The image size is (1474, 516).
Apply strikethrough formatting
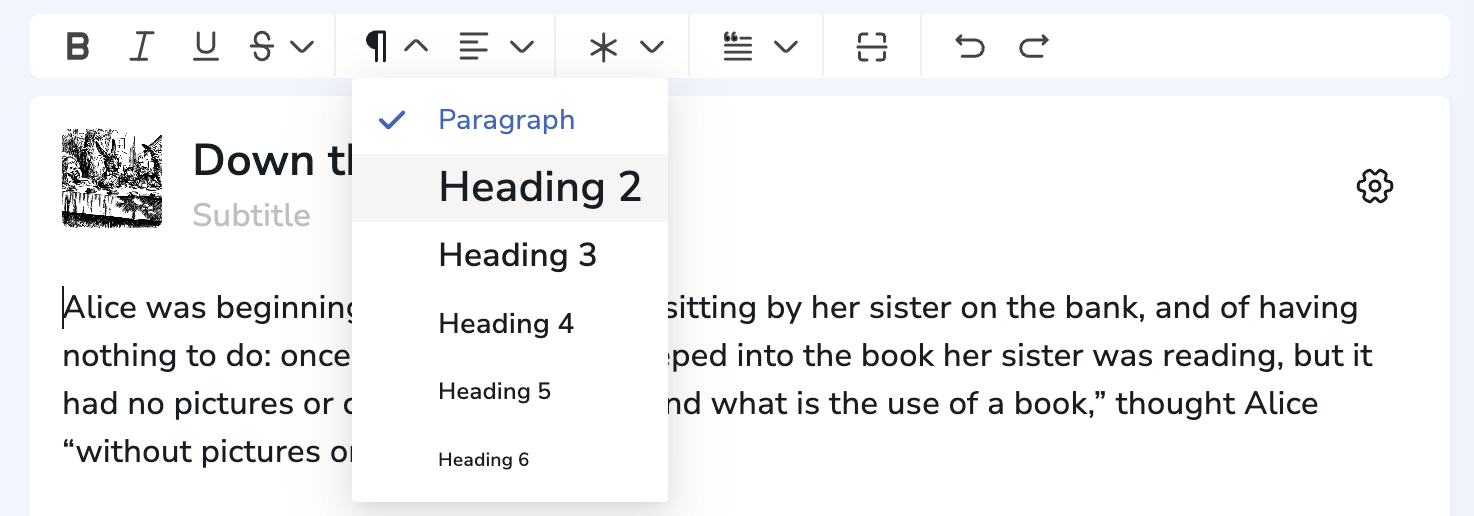(262, 47)
